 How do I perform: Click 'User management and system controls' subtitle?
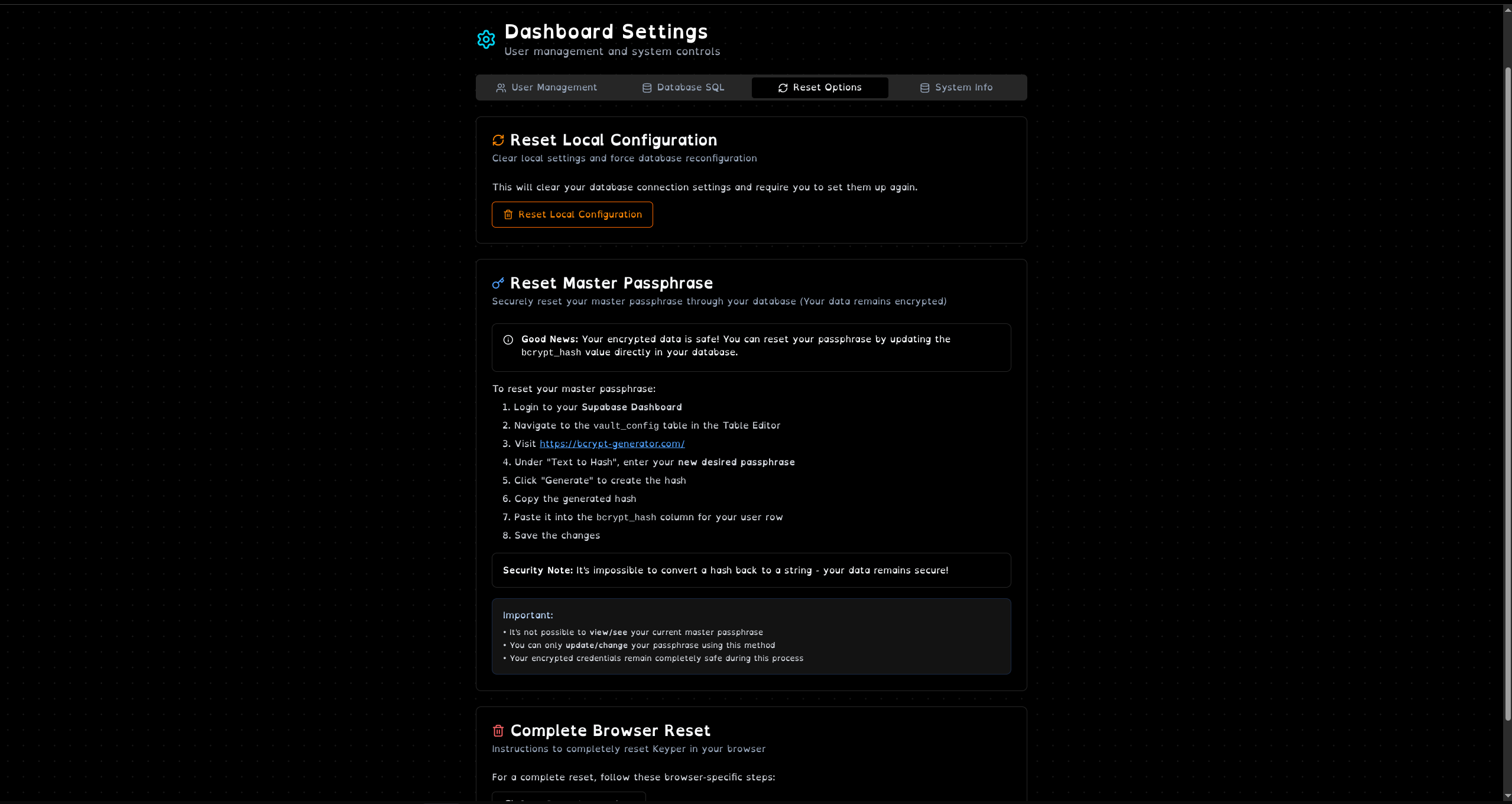coord(612,51)
